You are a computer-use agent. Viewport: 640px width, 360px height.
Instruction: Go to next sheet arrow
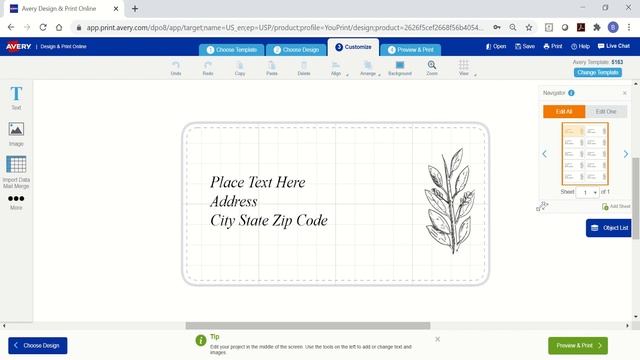[626, 154]
